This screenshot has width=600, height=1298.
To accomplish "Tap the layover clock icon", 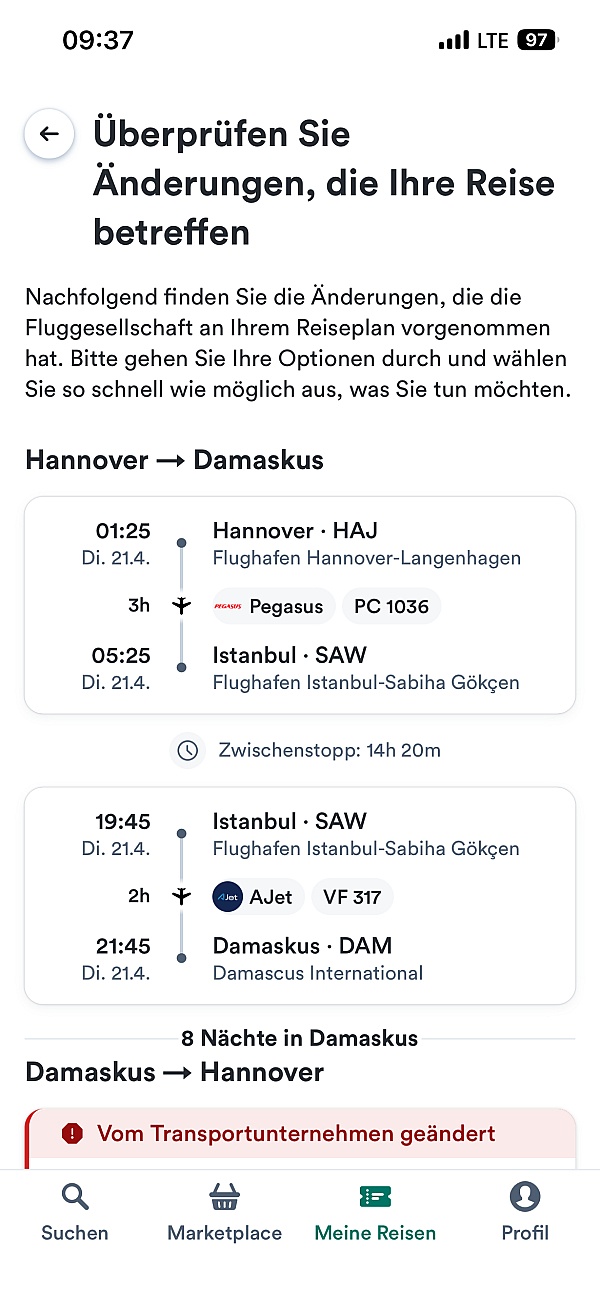I will (x=187, y=750).
